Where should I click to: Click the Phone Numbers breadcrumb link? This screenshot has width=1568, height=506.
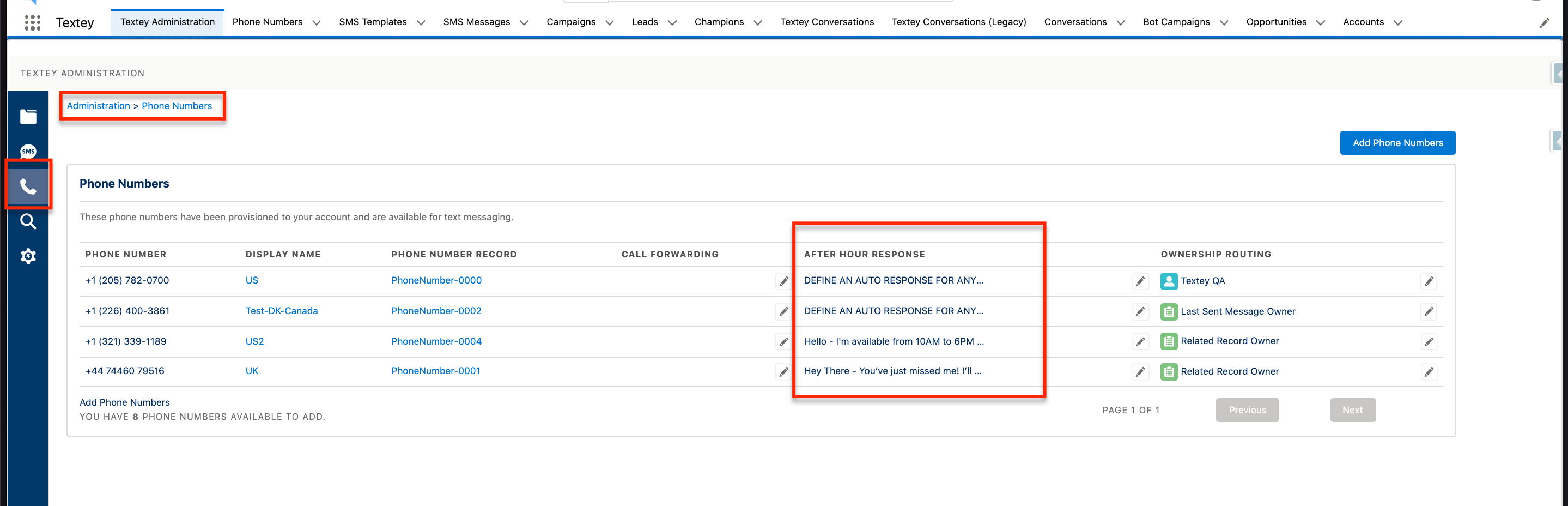[177, 106]
